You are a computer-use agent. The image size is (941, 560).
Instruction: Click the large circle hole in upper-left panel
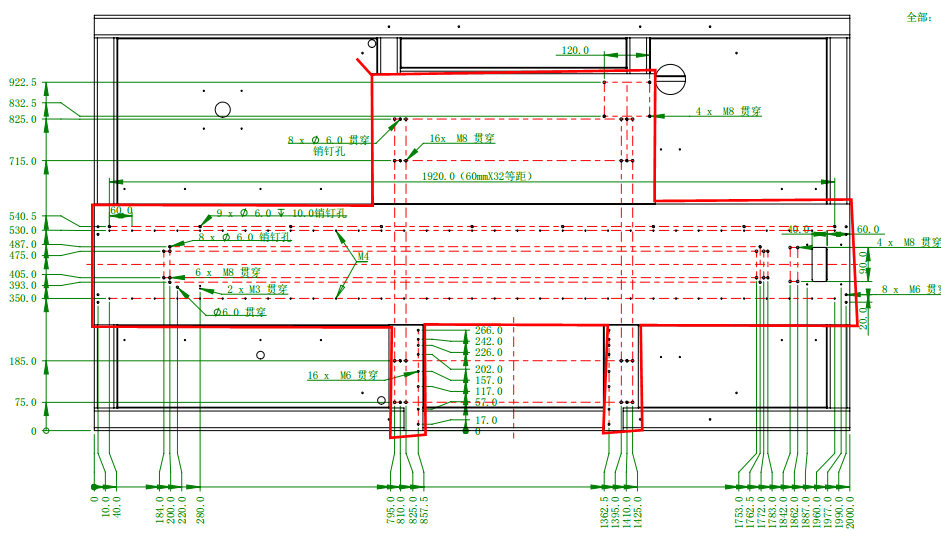pos(223,109)
